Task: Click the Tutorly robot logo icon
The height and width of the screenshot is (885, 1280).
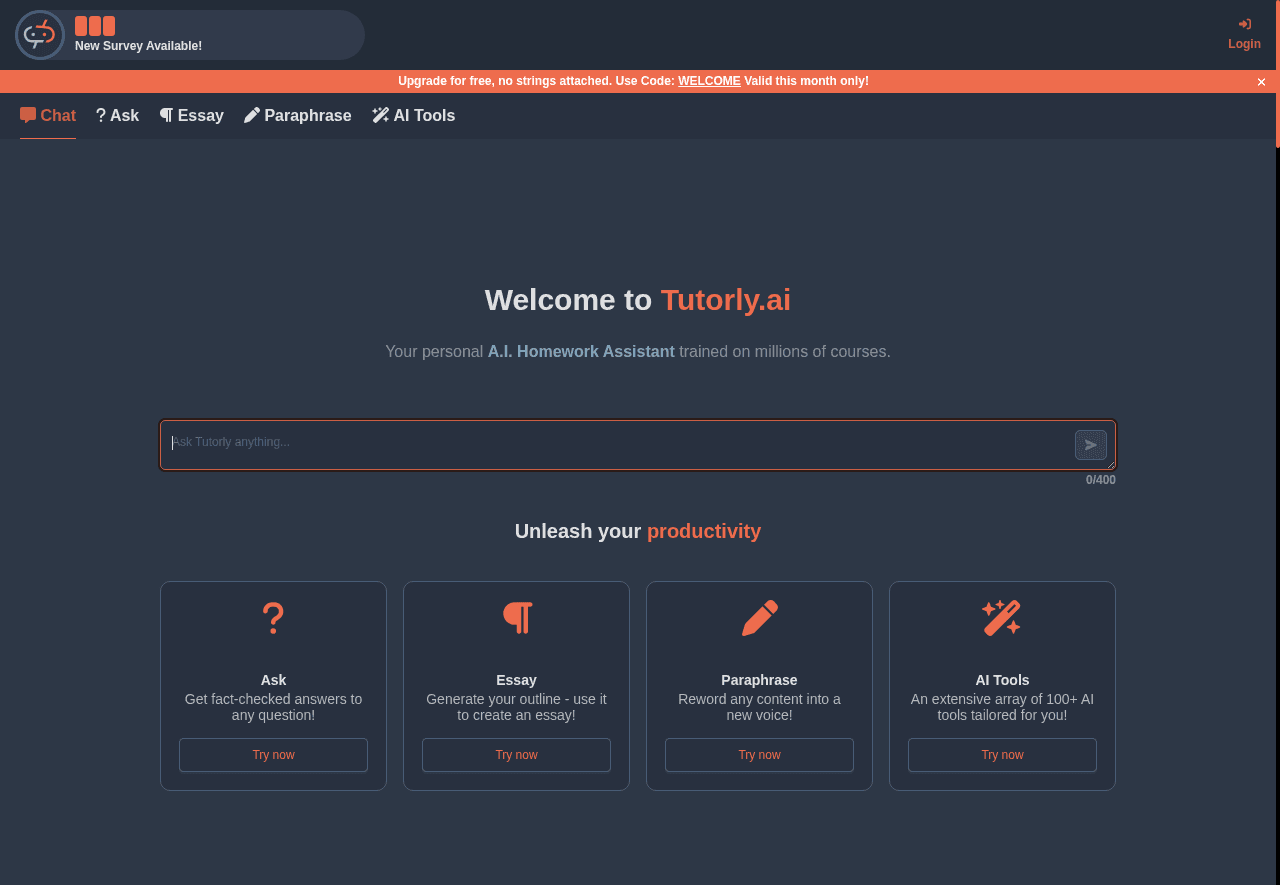Action: 39,34
